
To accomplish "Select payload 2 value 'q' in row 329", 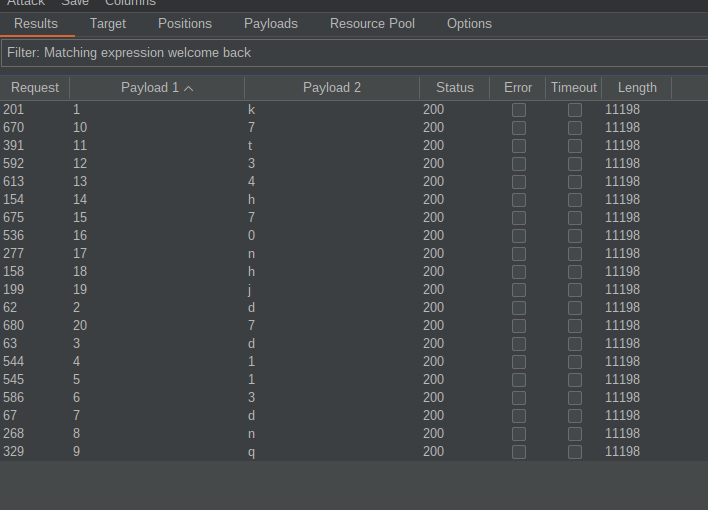I will 252,452.
